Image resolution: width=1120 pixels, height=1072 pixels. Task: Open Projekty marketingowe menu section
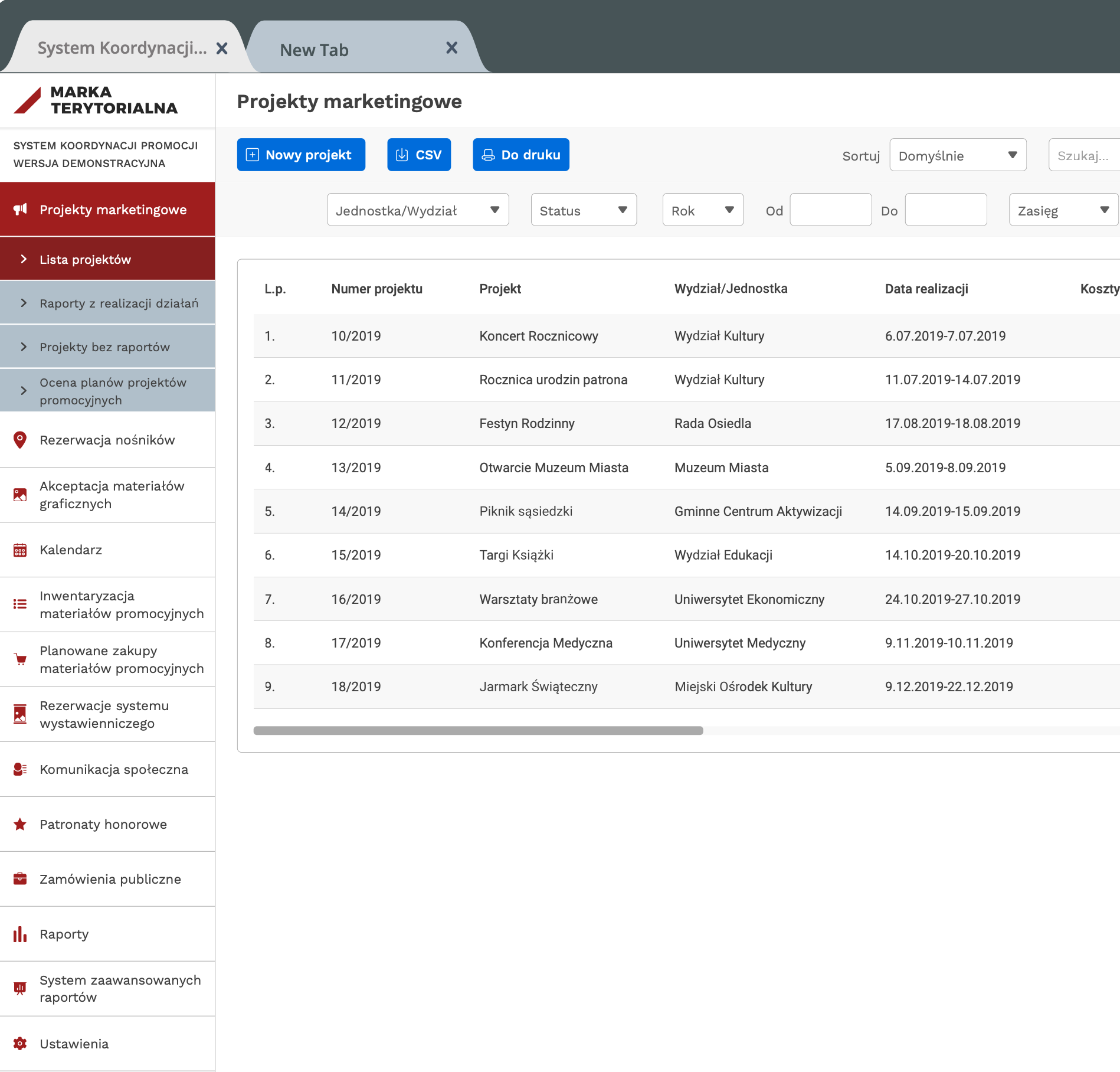click(107, 210)
